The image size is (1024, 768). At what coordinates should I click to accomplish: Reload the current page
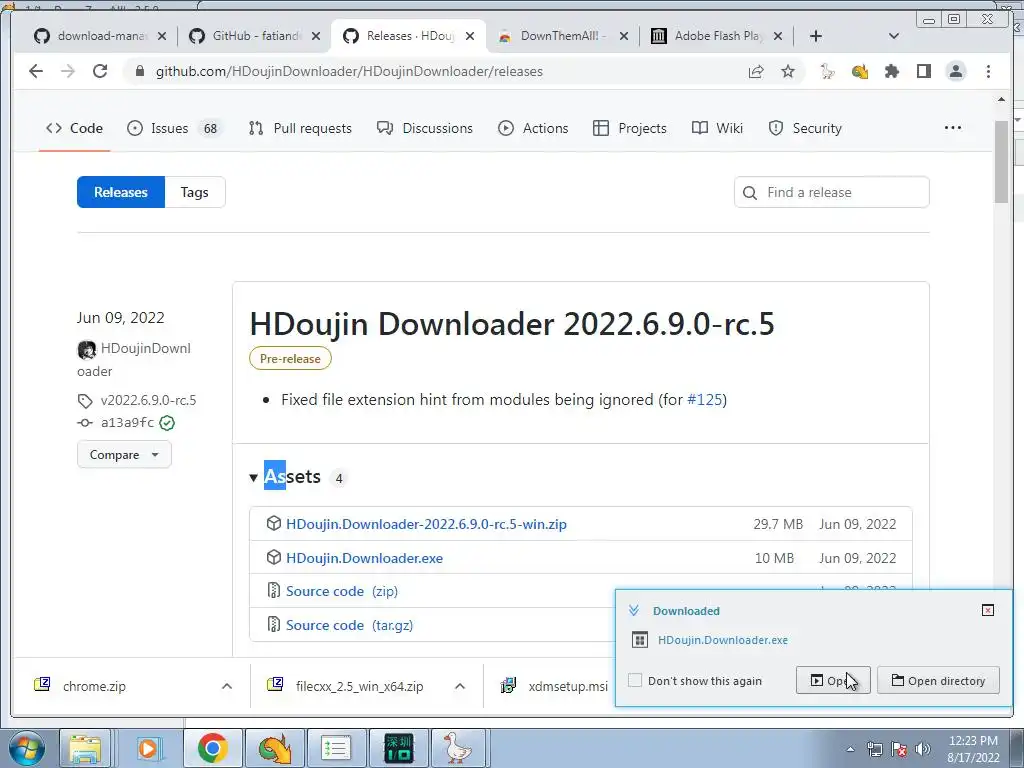pos(100,71)
